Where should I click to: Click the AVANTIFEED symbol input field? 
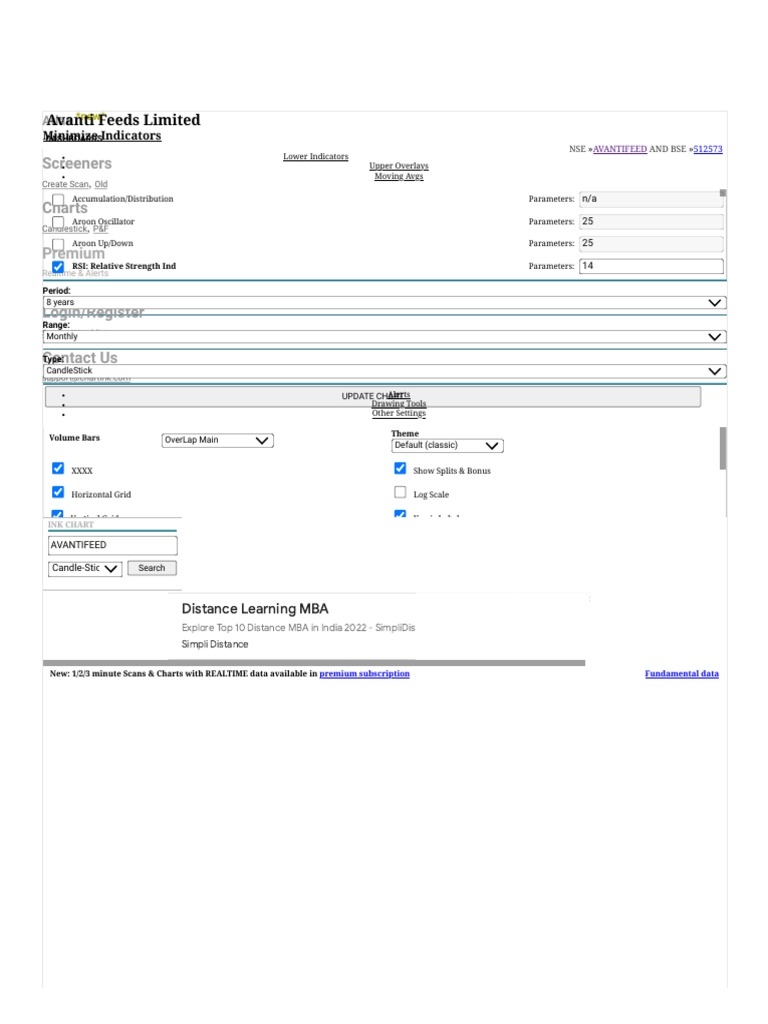click(x=112, y=545)
